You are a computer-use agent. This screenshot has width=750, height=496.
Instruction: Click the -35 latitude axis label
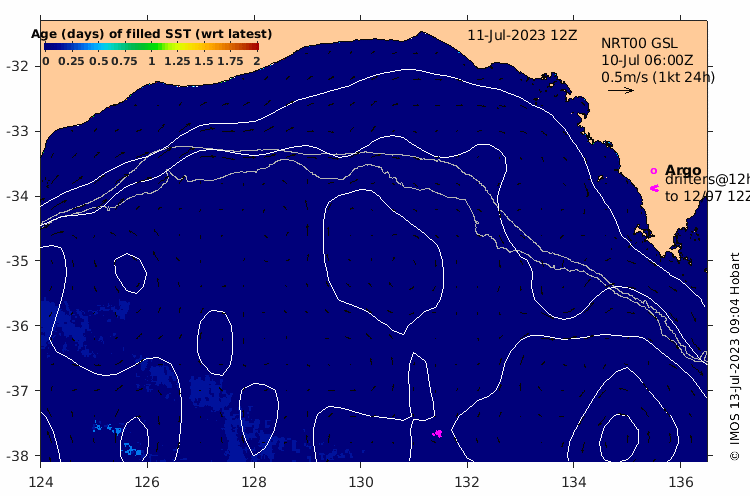pos(19,261)
